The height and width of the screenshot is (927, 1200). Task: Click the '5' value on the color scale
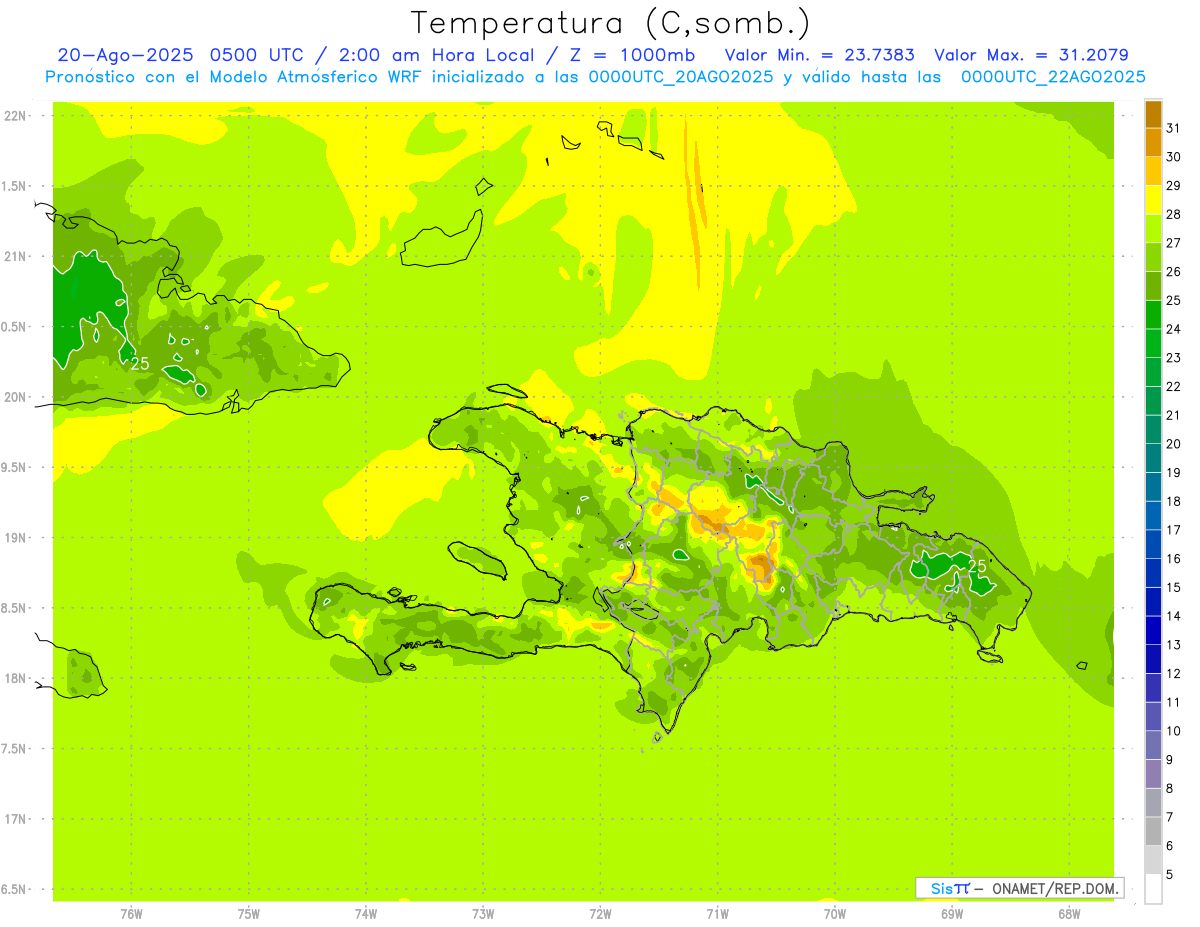click(x=1169, y=875)
